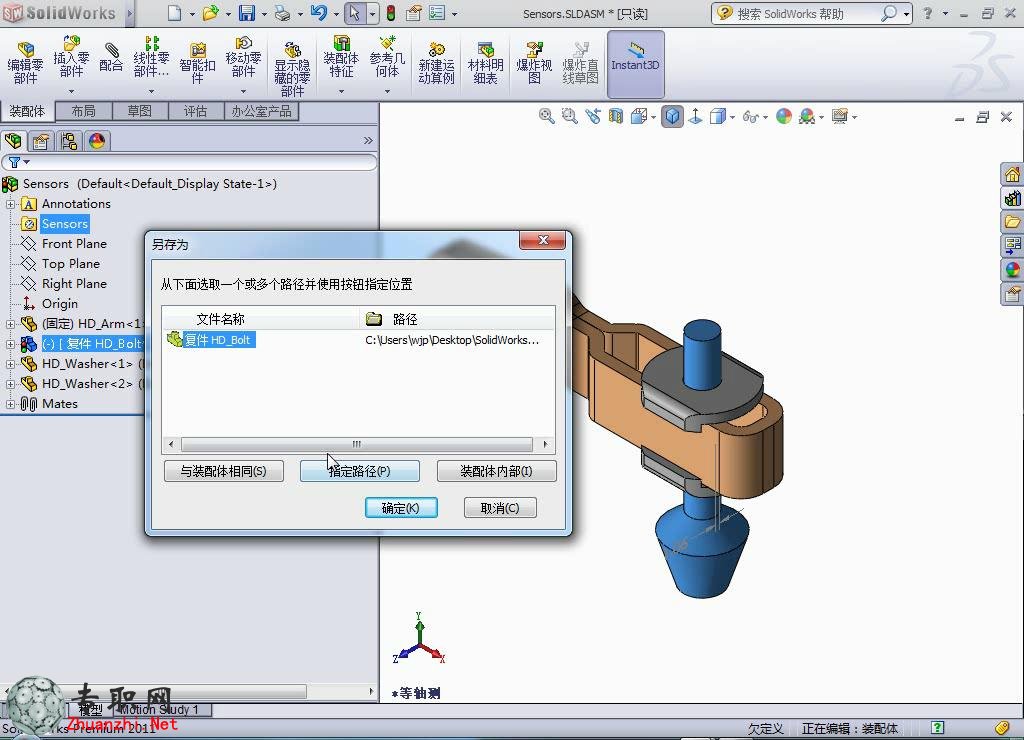Click the 装配体特征 tool
The width and height of the screenshot is (1024, 740).
[341, 57]
